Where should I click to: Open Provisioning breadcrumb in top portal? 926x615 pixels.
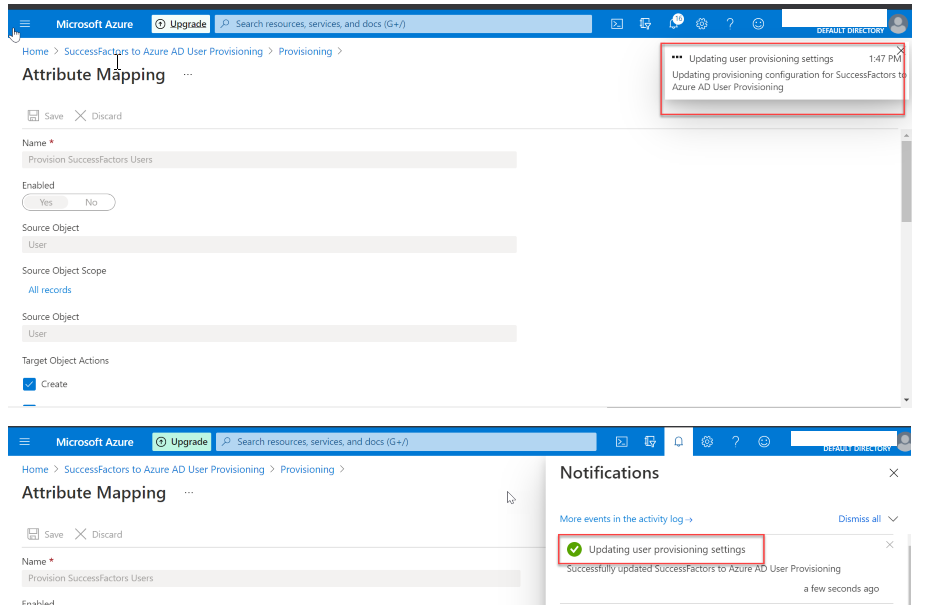305,51
